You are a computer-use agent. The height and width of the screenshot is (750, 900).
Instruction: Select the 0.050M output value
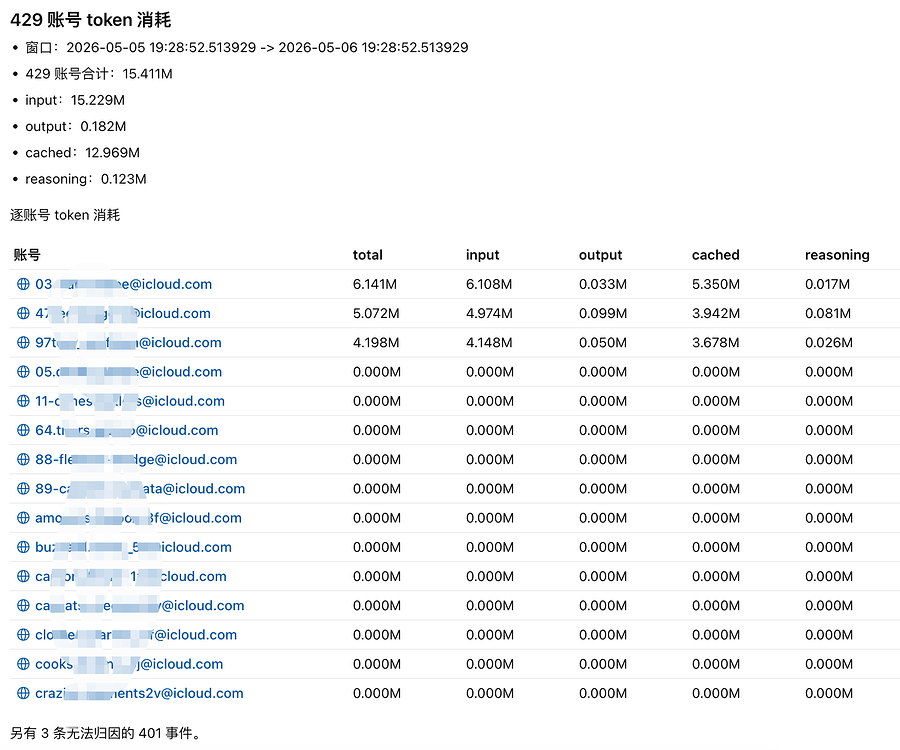point(603,343)
